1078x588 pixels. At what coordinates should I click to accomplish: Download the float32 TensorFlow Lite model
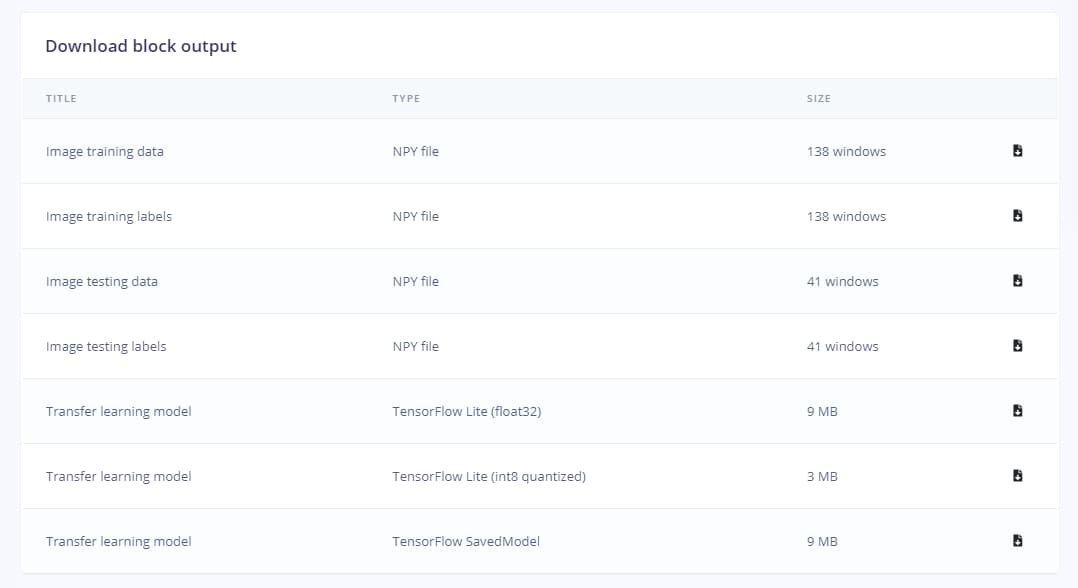(x=1017, y=411)
